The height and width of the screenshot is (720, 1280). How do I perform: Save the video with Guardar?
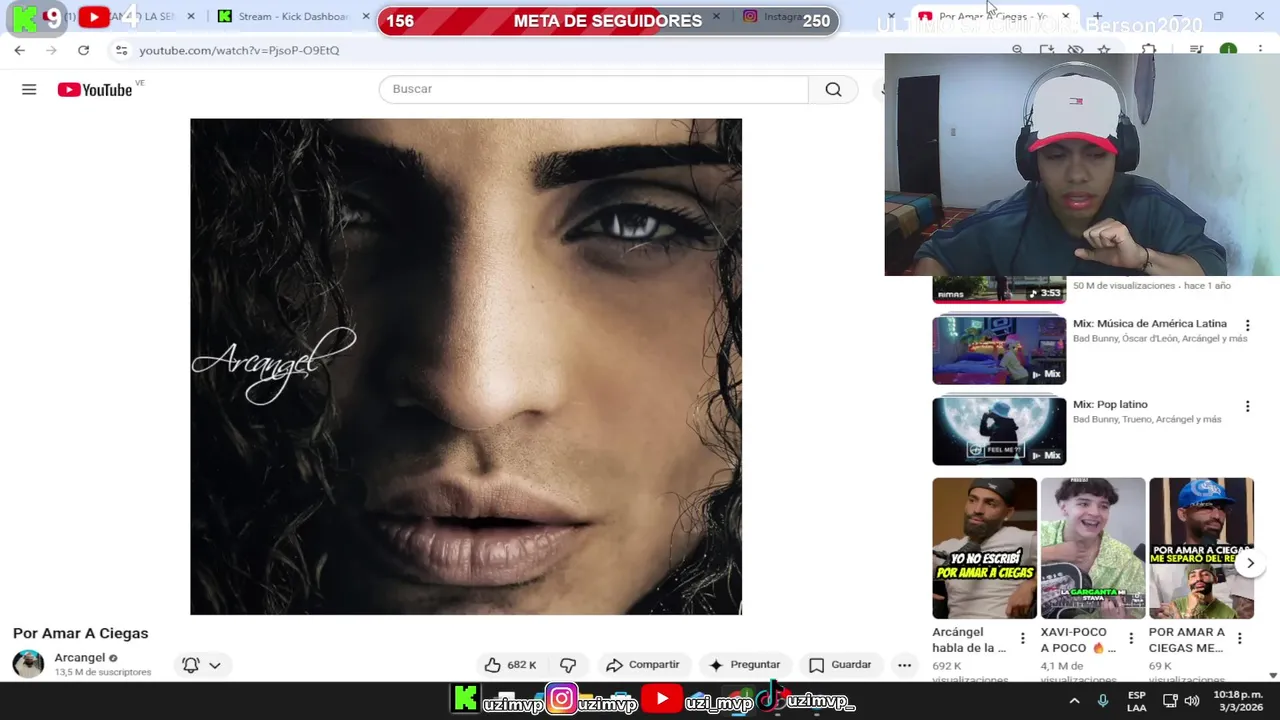pyautogui.click(x=840, y=665)
